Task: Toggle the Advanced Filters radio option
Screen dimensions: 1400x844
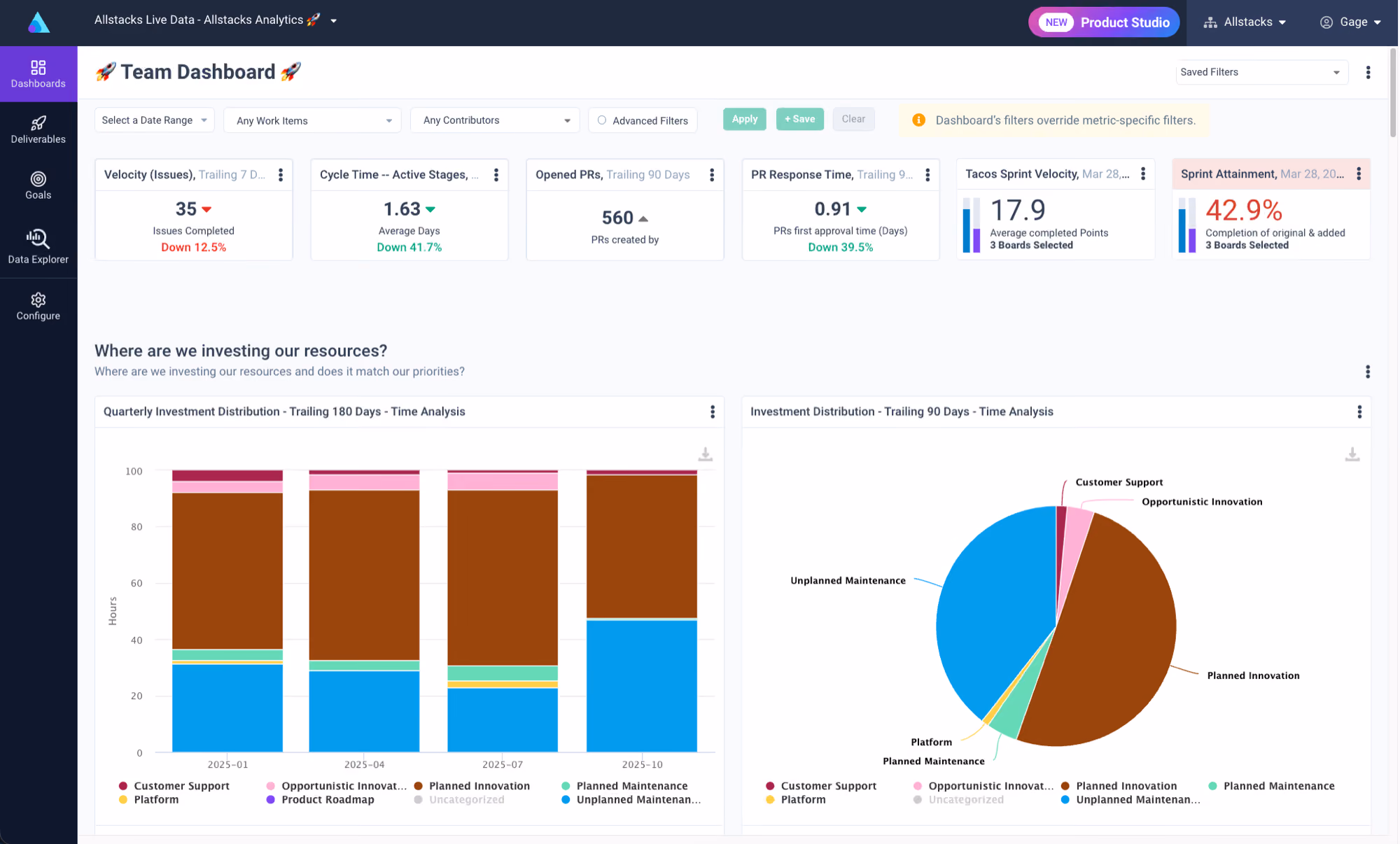Action: (601, 120)
